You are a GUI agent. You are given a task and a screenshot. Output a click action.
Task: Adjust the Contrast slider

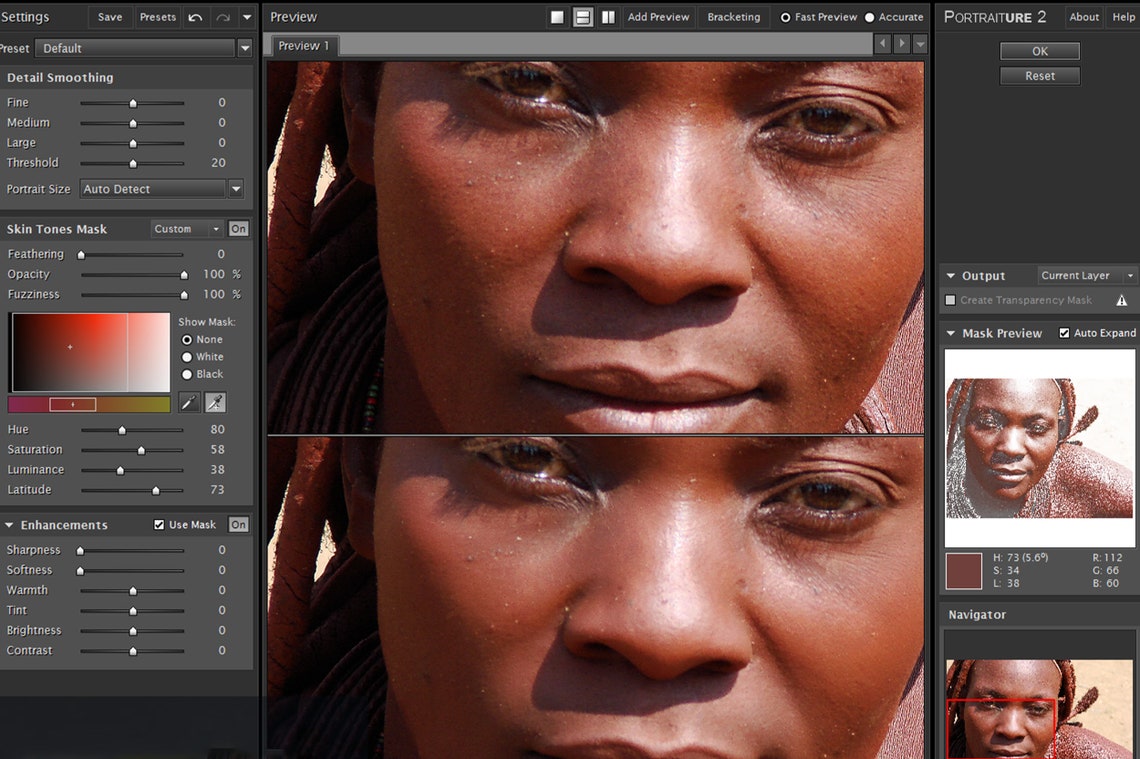pyautogui.click(x=132, y=651)
